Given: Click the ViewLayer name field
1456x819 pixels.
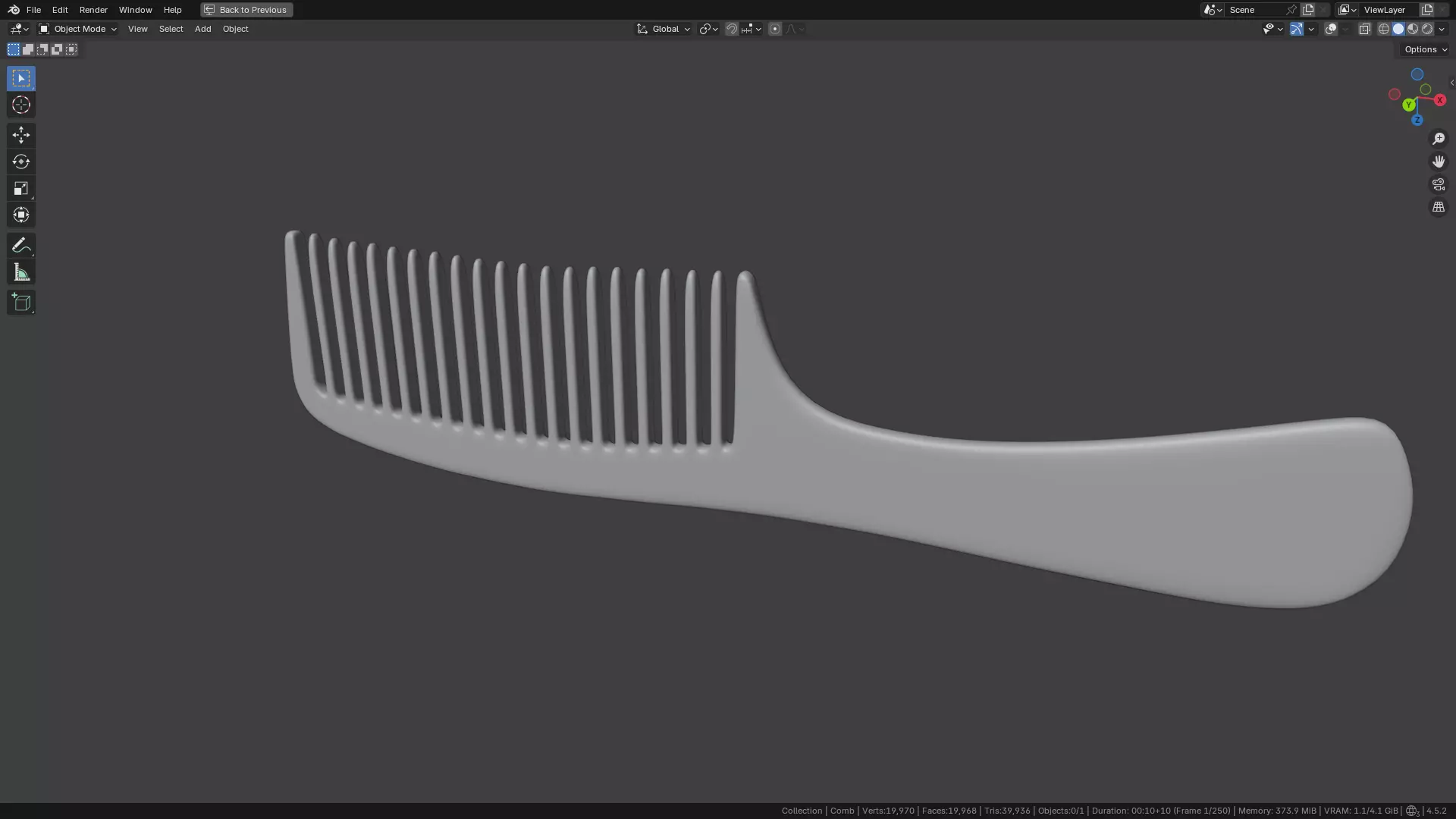Looking at the screenshot, I should coord(1389,10).
